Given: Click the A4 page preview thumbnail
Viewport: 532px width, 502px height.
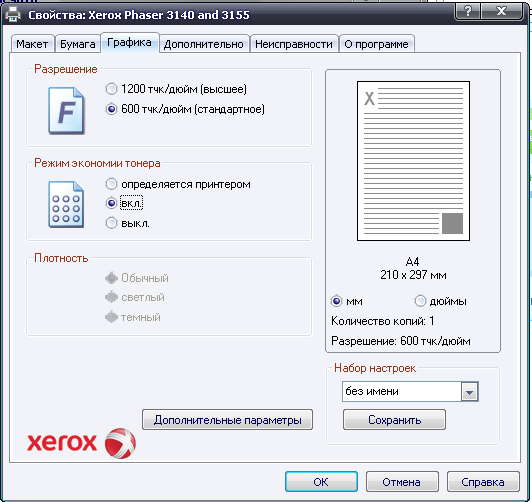Looking at the screenshot, I should click(x=413, y=161).
